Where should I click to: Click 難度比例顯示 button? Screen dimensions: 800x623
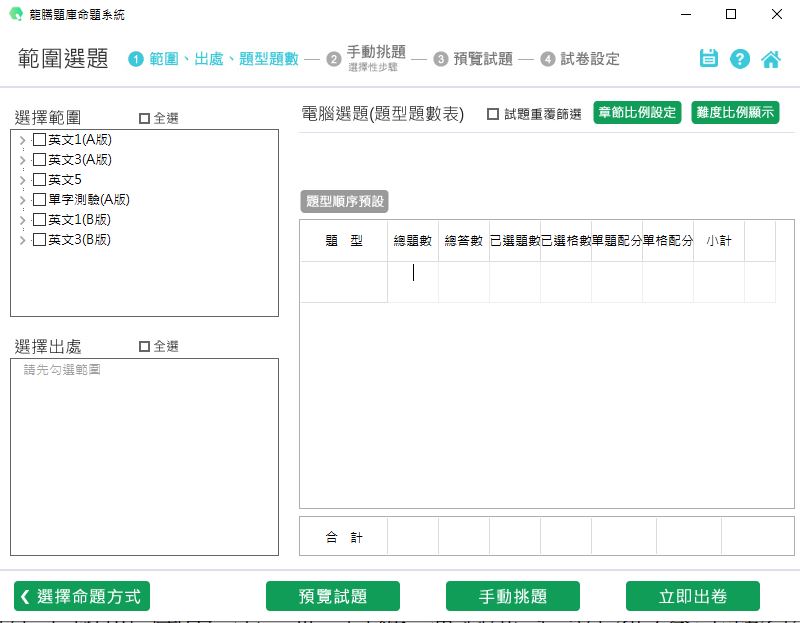point(735,112)
